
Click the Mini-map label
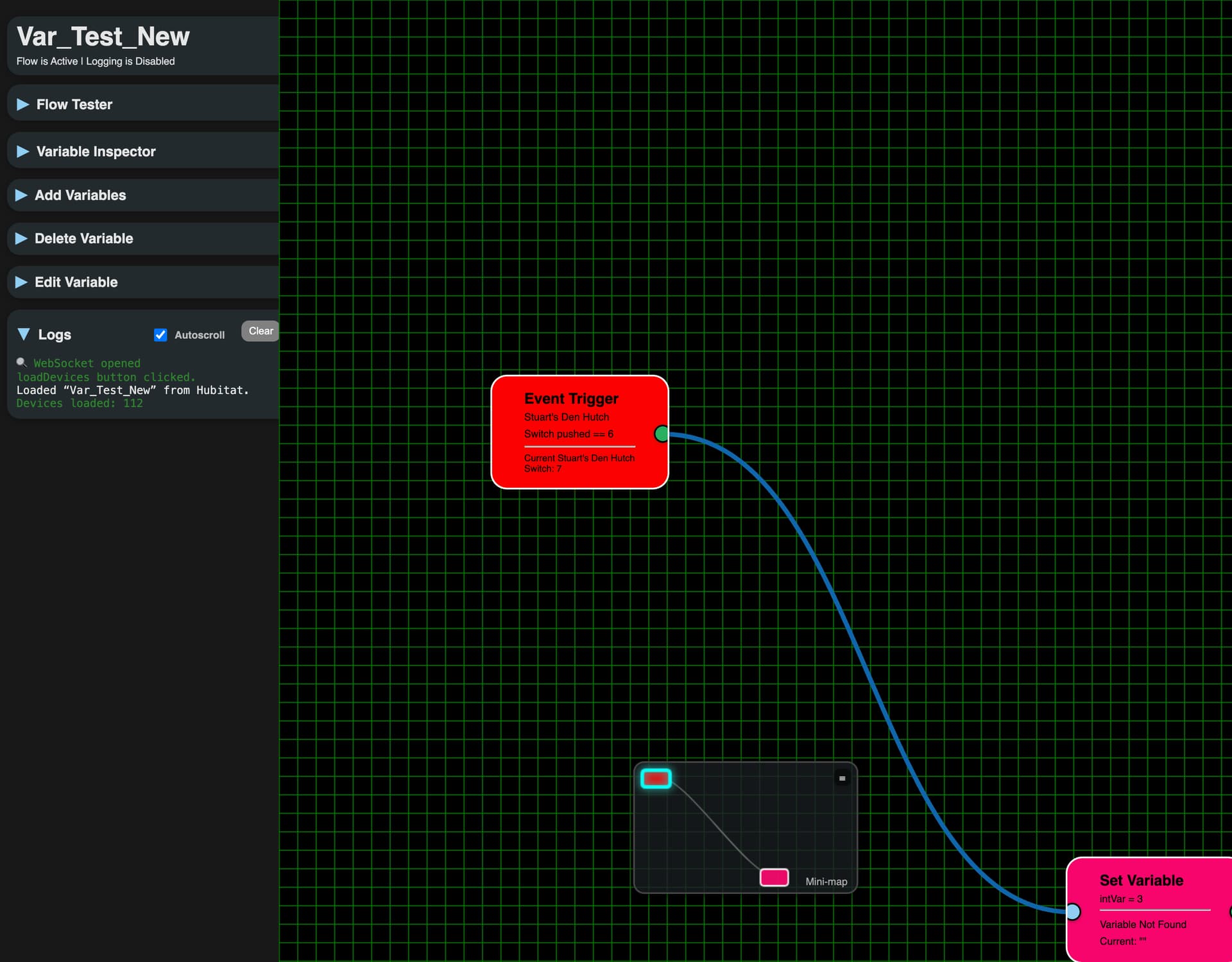coord(826,882)
